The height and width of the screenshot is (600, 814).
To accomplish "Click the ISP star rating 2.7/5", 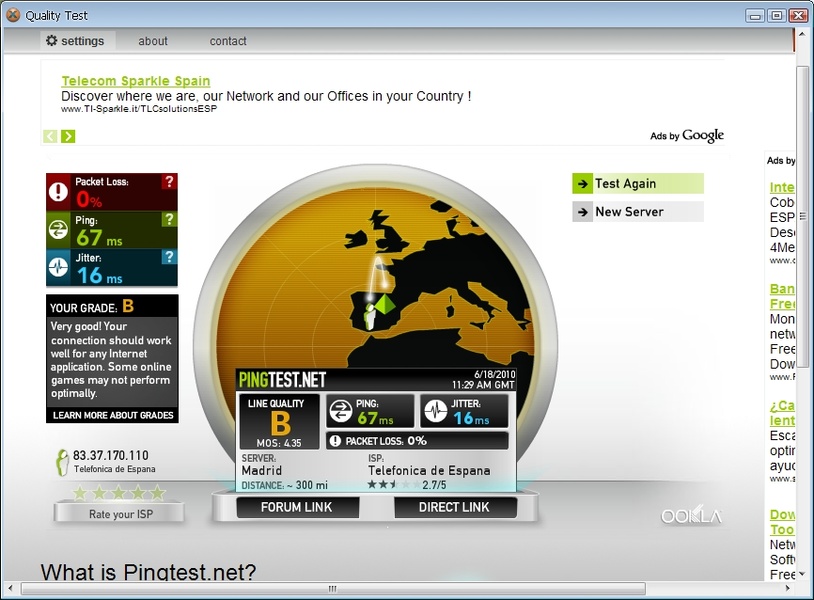I will point(407,485).
